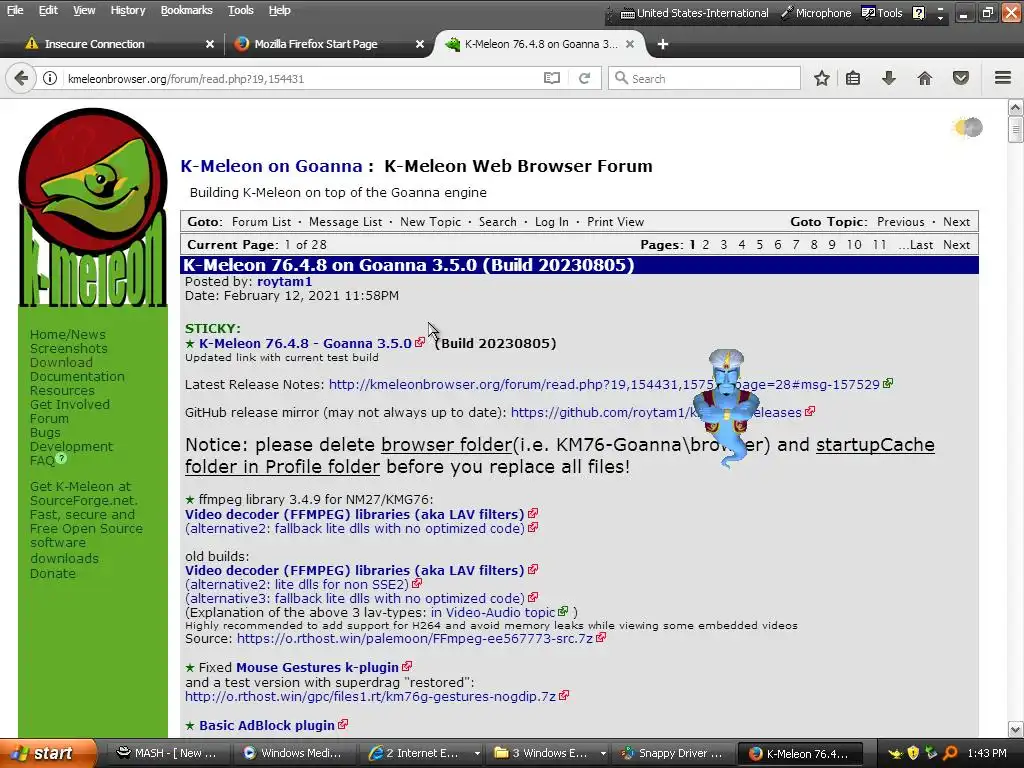Expand the 3 Windows Explorer taskbar group arrow
Image resolution: width=1024 pixels, height=768 pixels.
click(603, 753)
